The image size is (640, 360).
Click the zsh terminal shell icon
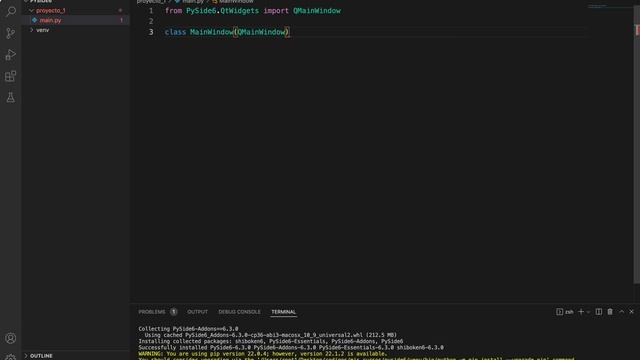(x=560, y=312)
